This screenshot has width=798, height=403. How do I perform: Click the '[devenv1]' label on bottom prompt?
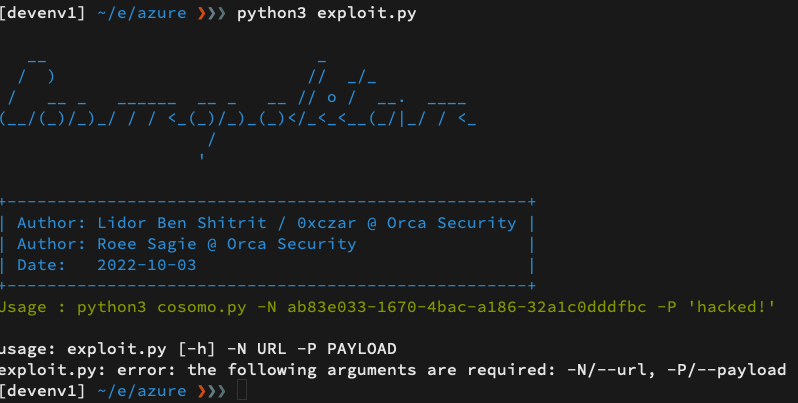point(42,391)
